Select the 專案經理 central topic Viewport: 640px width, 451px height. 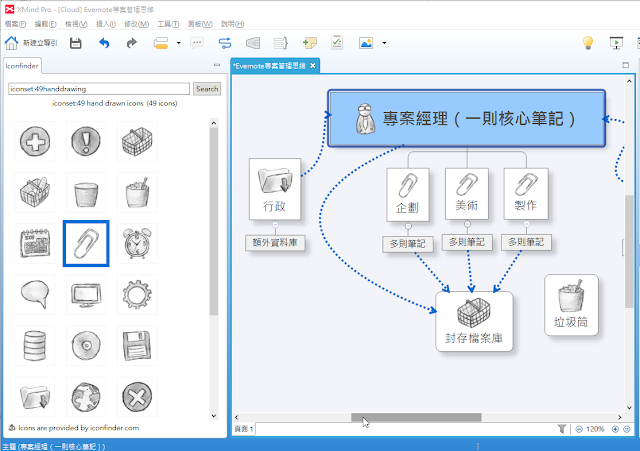[x=467, y=118]
